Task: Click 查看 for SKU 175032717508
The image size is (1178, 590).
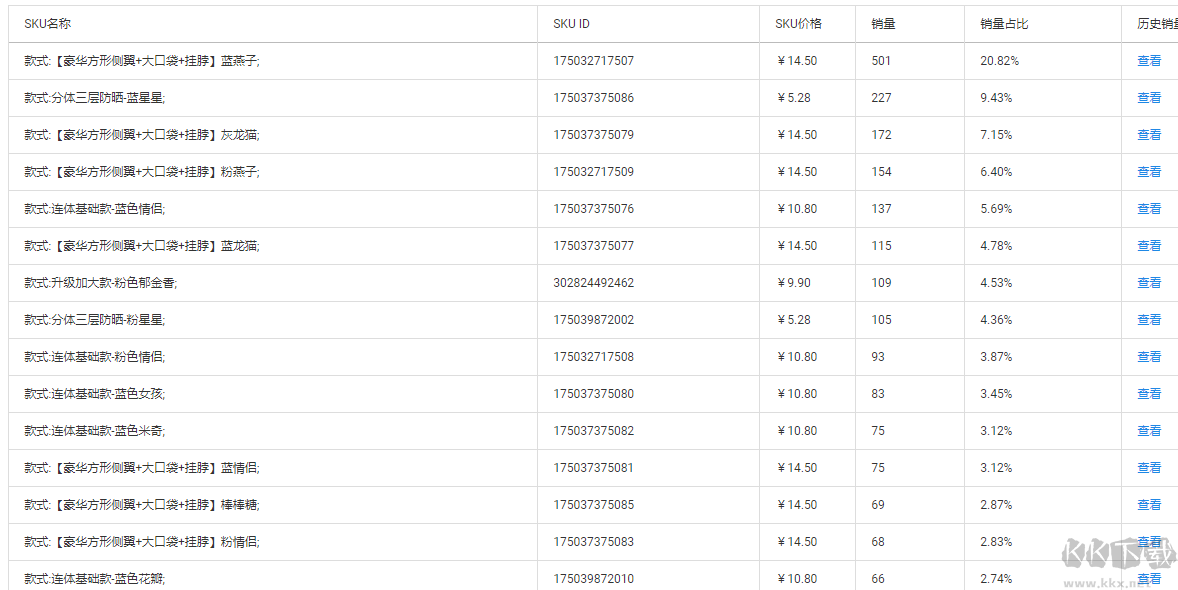Action: 1149,357
